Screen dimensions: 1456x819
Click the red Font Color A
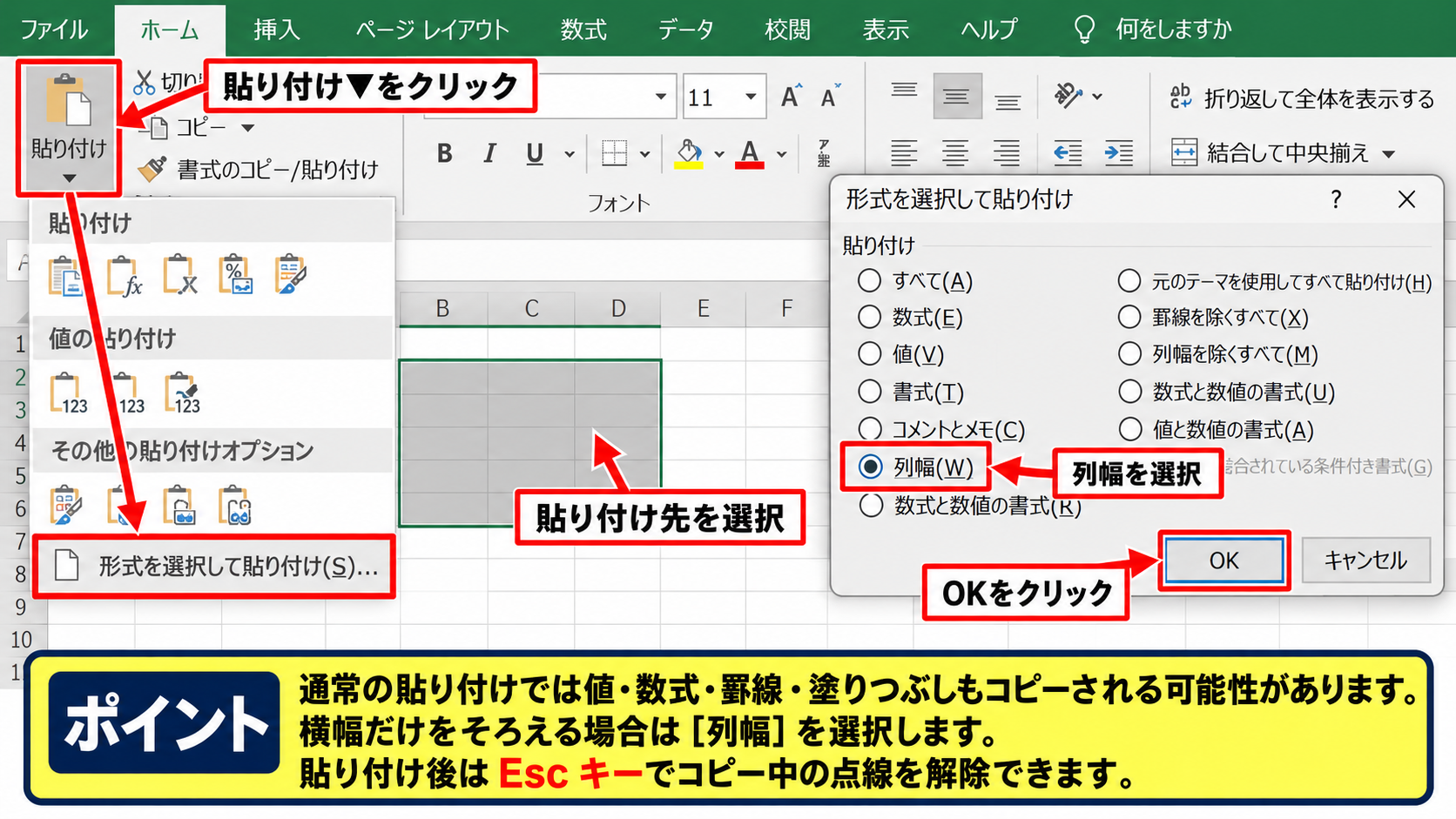[x=749, y=154]
